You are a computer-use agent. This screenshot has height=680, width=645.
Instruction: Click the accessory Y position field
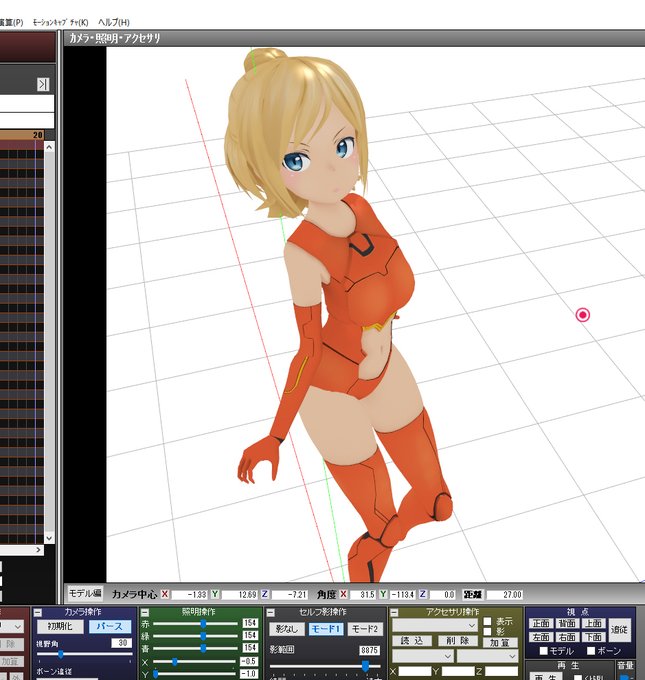[457, 672]
